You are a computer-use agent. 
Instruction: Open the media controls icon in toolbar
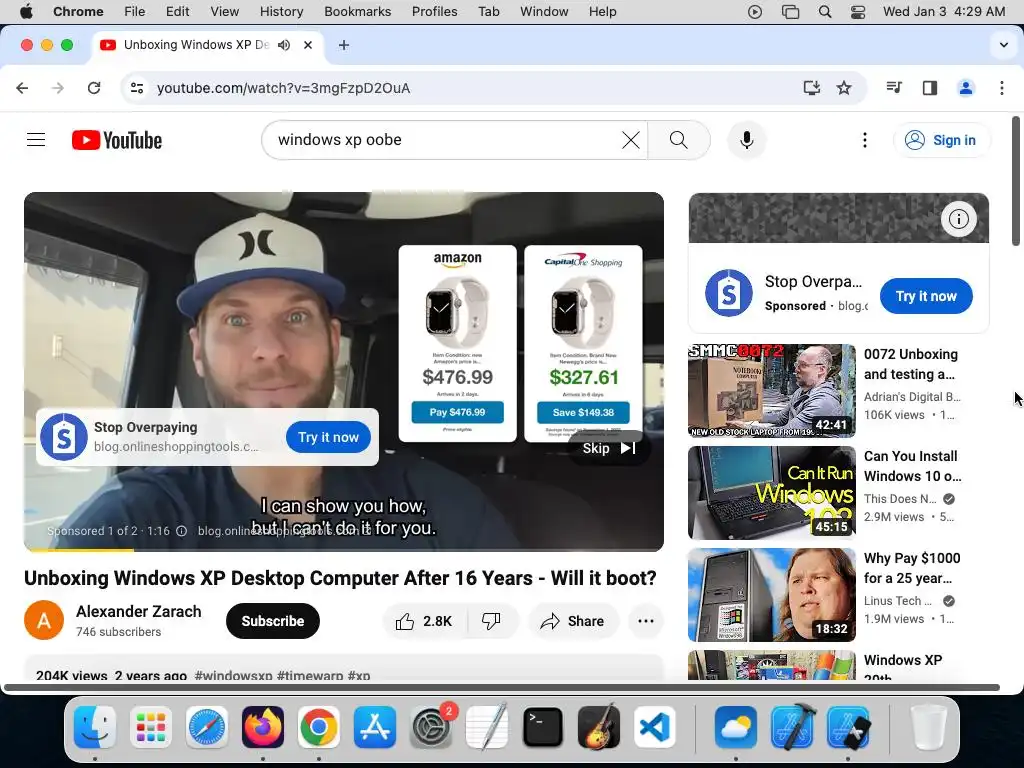(894, 88)
